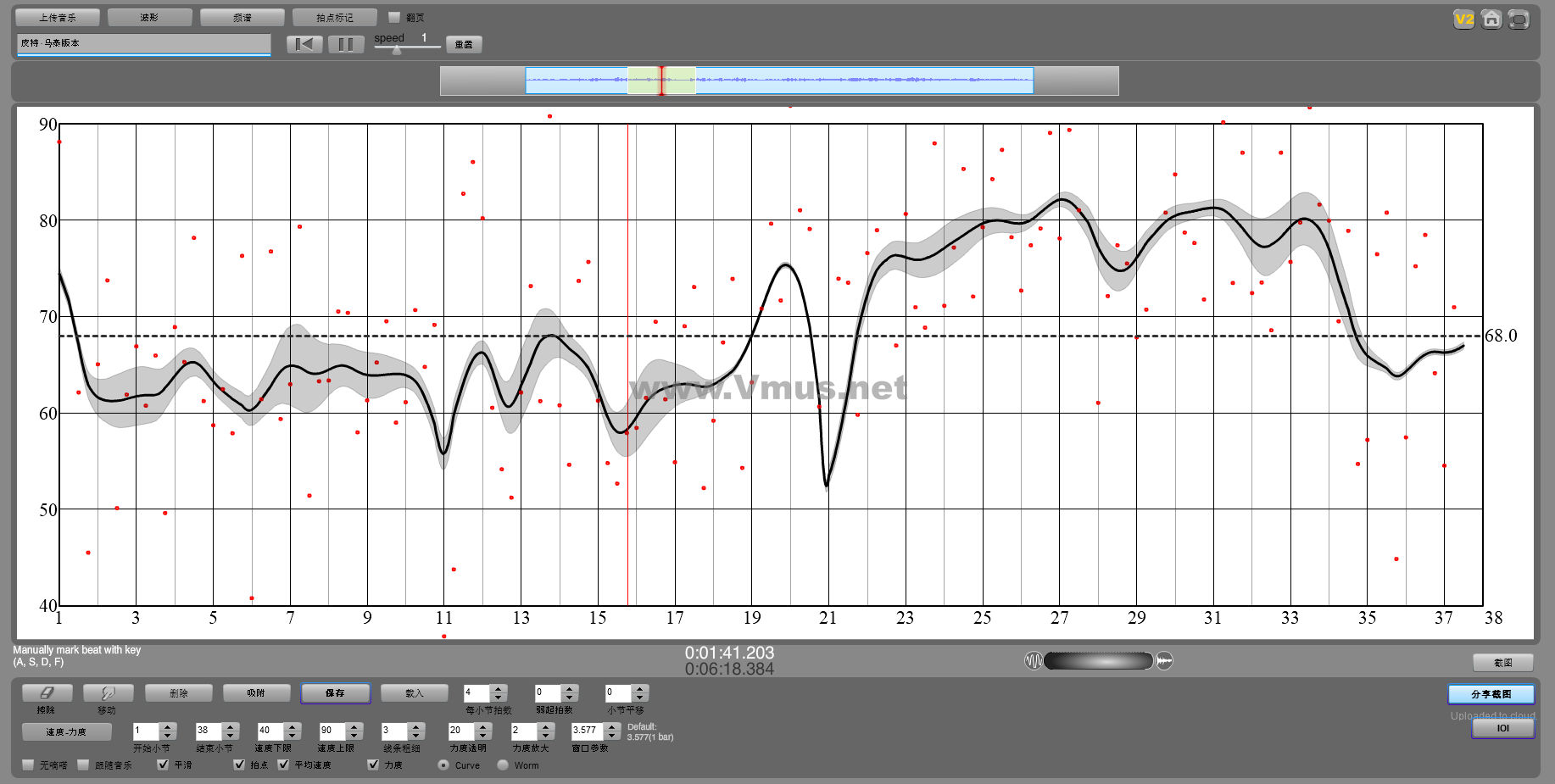The image size is (1555, 784).
Task: Rewind playback to the start
Action: coord(304,44)
